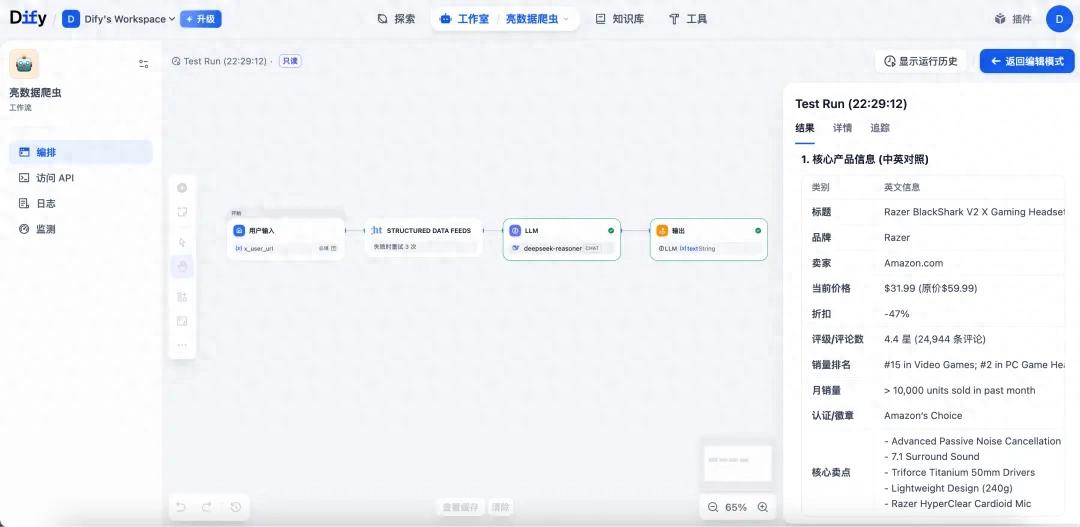Click the x_user_url variable in start node
Viewport: 1080px width, 527px height.
coord(259,248)
